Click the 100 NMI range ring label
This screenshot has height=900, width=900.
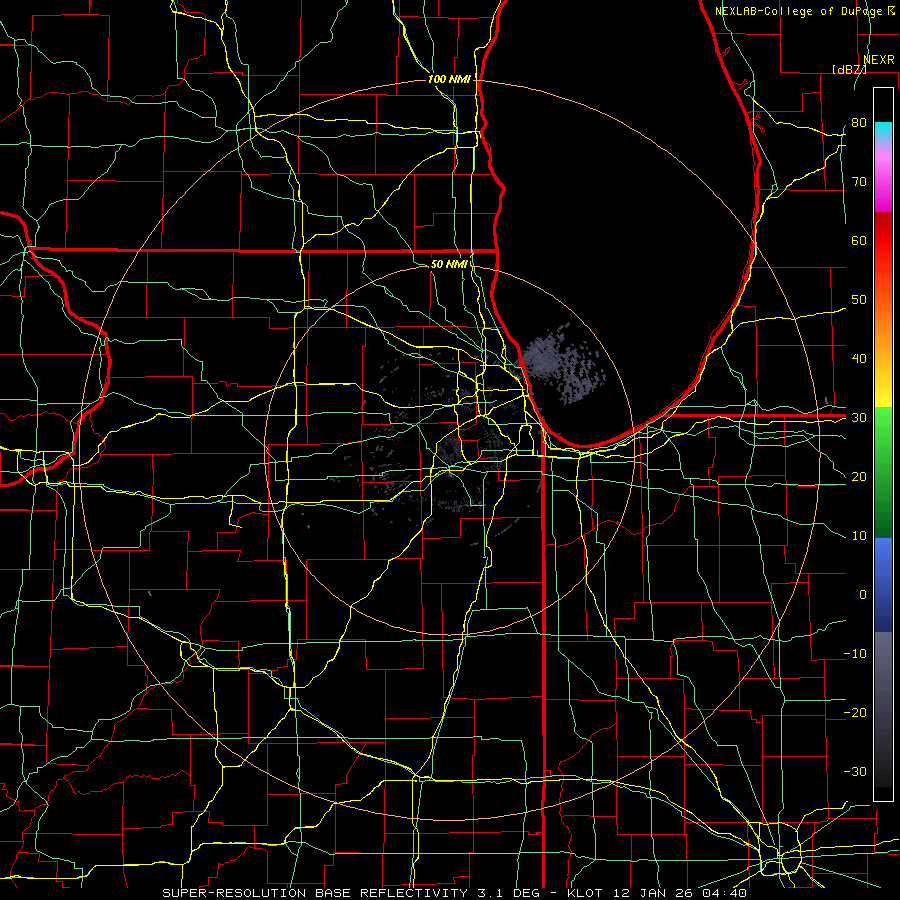(449, 79)
